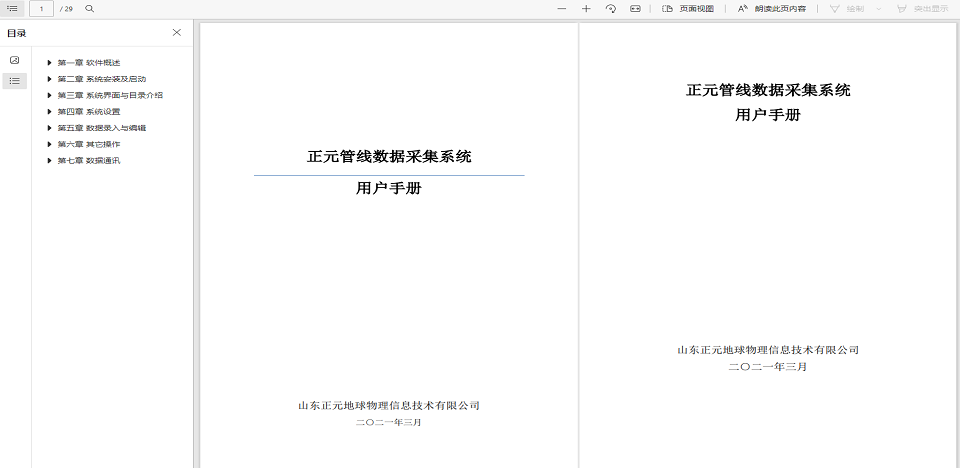The width and height of the screenshot is (960, 468).
Task: Click the page number input field
Action: point(41,8)
